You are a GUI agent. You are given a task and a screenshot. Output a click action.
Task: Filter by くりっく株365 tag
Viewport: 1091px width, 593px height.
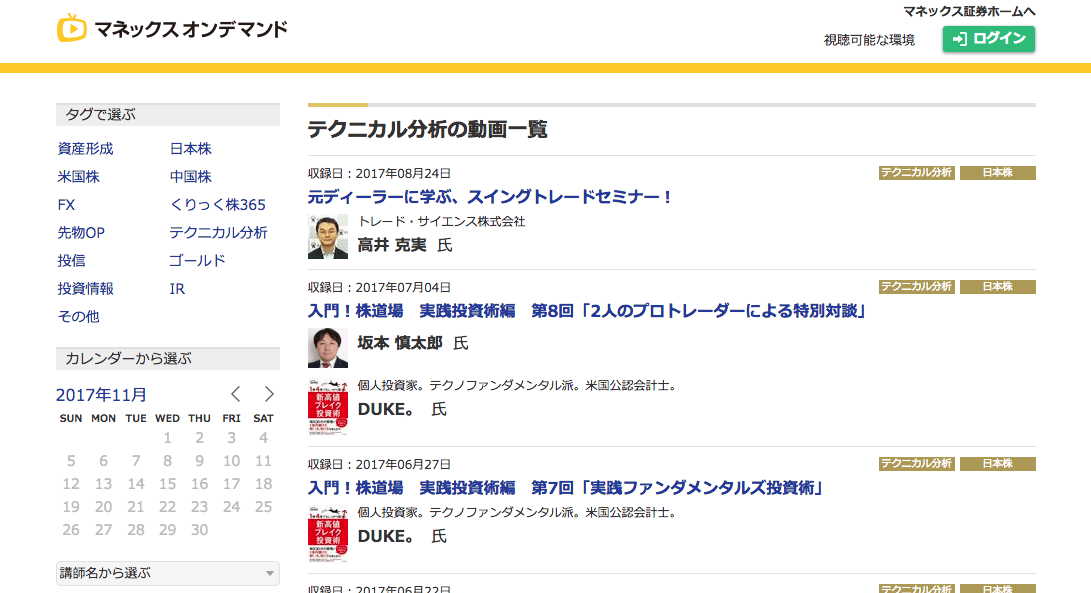coord(218,205)
